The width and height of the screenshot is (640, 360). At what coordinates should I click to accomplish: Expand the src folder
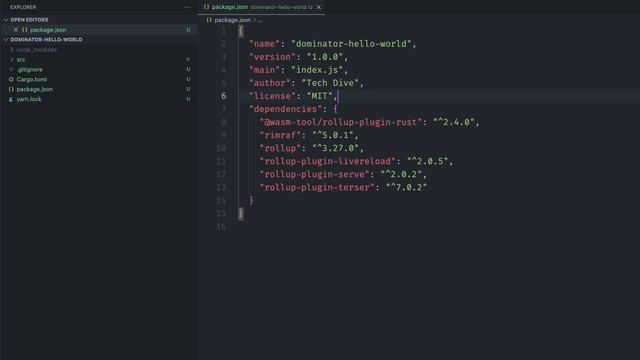(x=11, y=60)
